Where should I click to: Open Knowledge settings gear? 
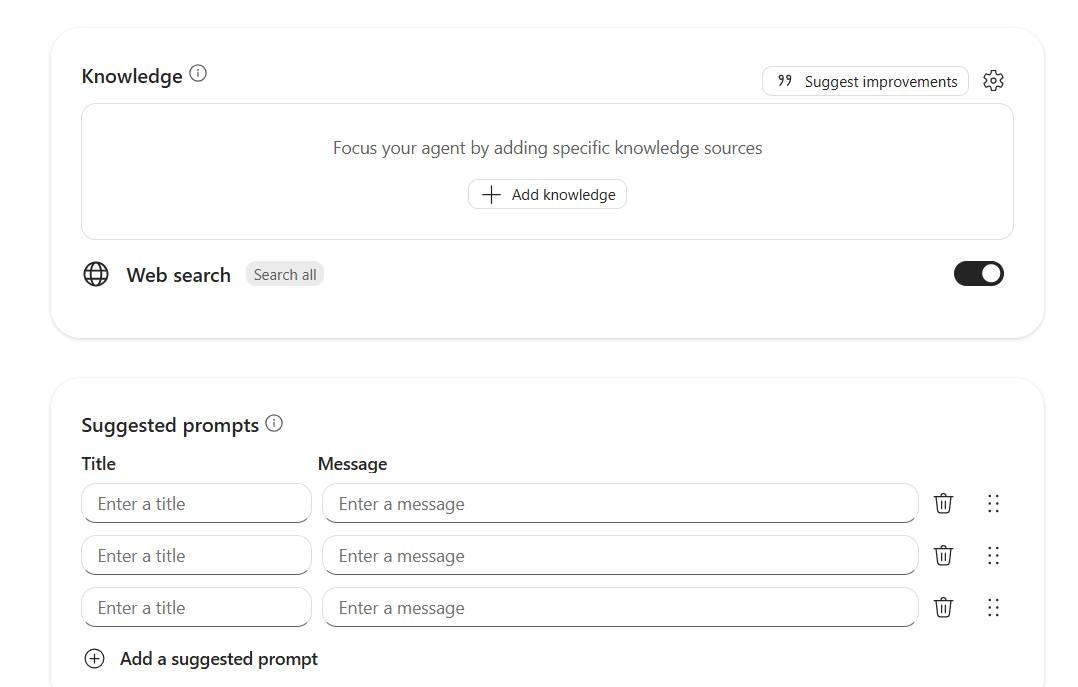click(x=993, y=80)
